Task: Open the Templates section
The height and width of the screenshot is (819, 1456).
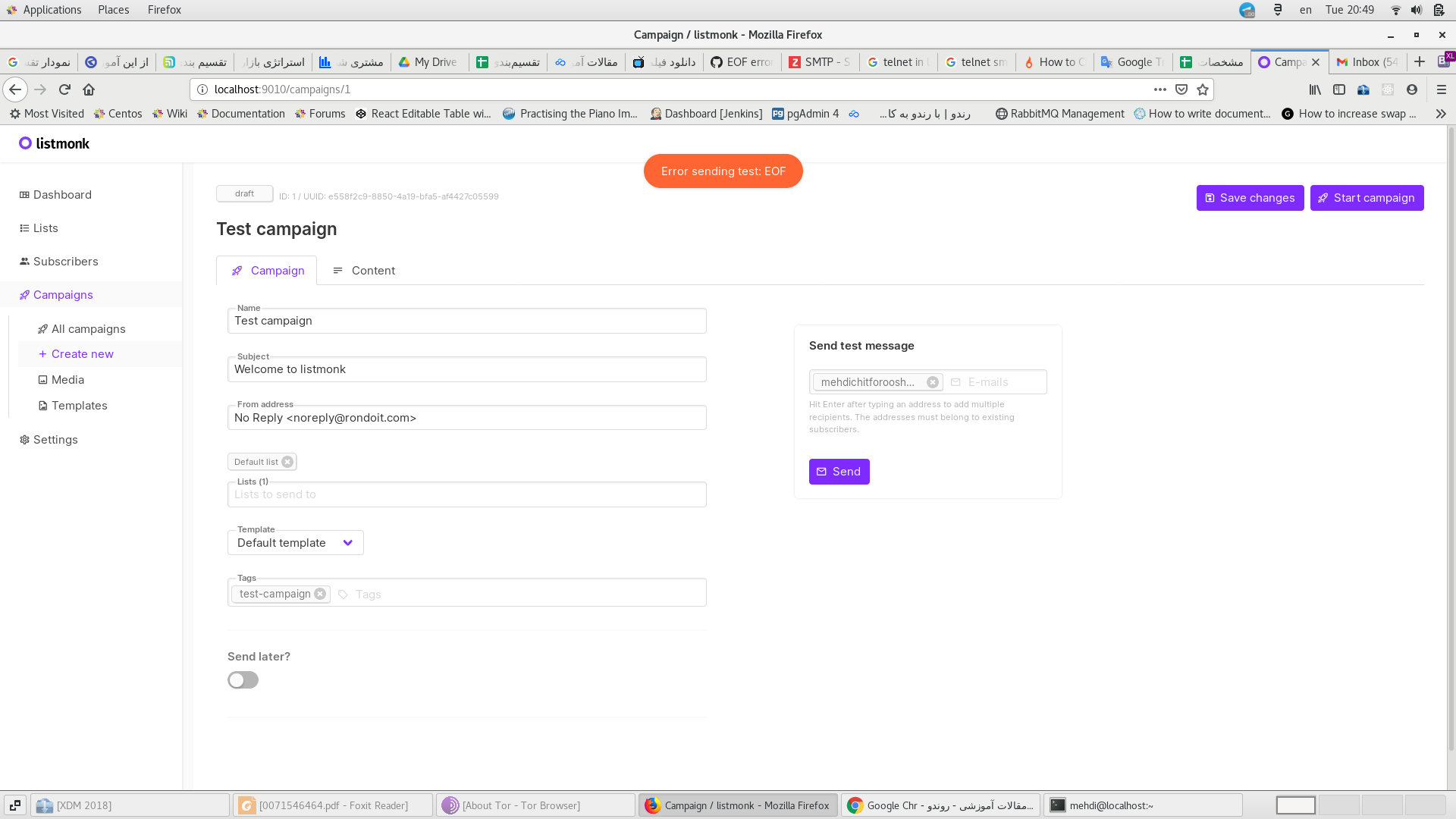Action: tap(79, 405)
